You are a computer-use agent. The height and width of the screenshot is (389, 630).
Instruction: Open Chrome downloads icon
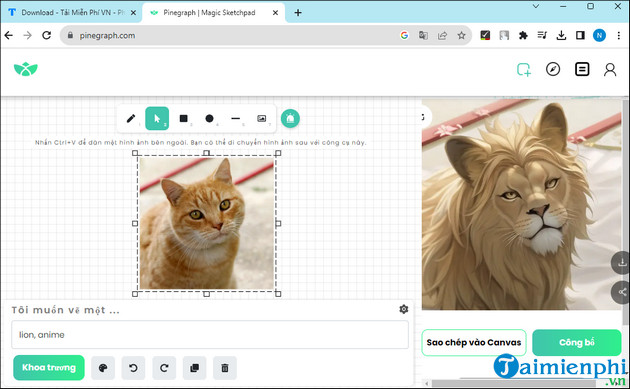tap(561, 35)
